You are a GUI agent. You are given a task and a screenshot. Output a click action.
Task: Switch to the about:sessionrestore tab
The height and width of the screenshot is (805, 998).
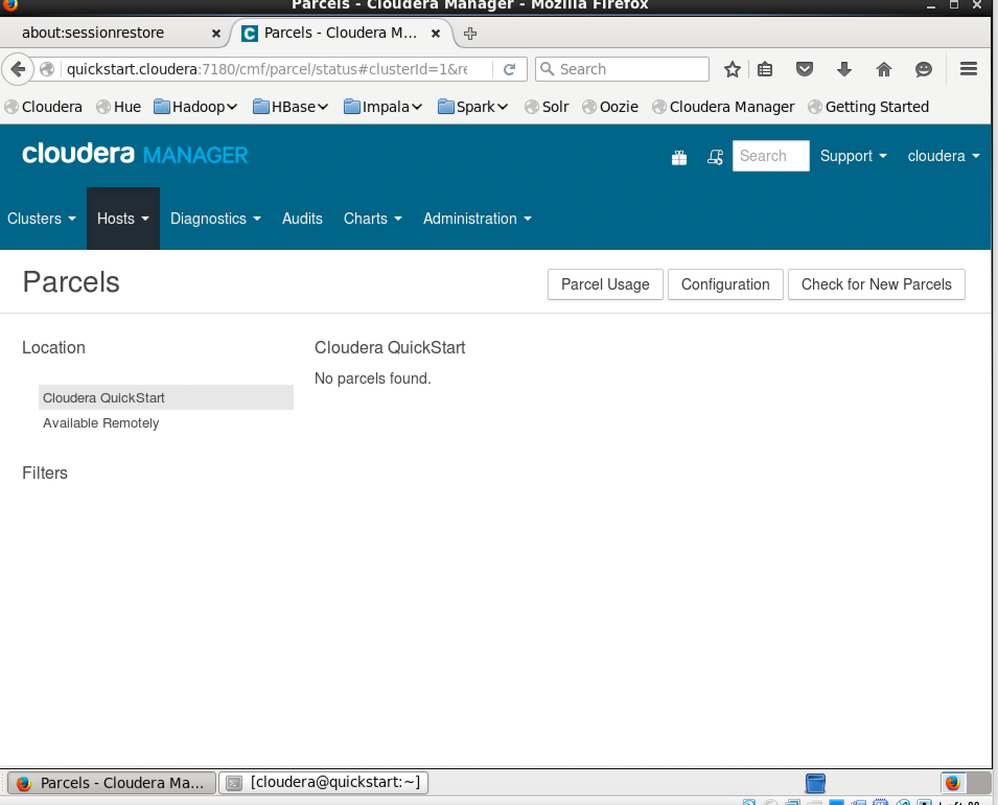(115, 33)
